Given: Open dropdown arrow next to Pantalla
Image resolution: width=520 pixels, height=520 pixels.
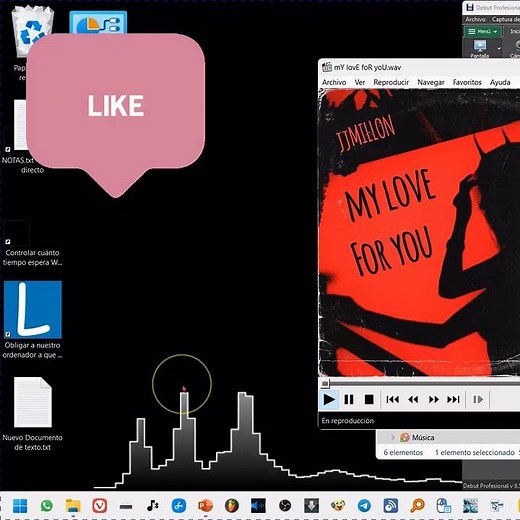Looking at the screenshot, I should click(499, 48).
